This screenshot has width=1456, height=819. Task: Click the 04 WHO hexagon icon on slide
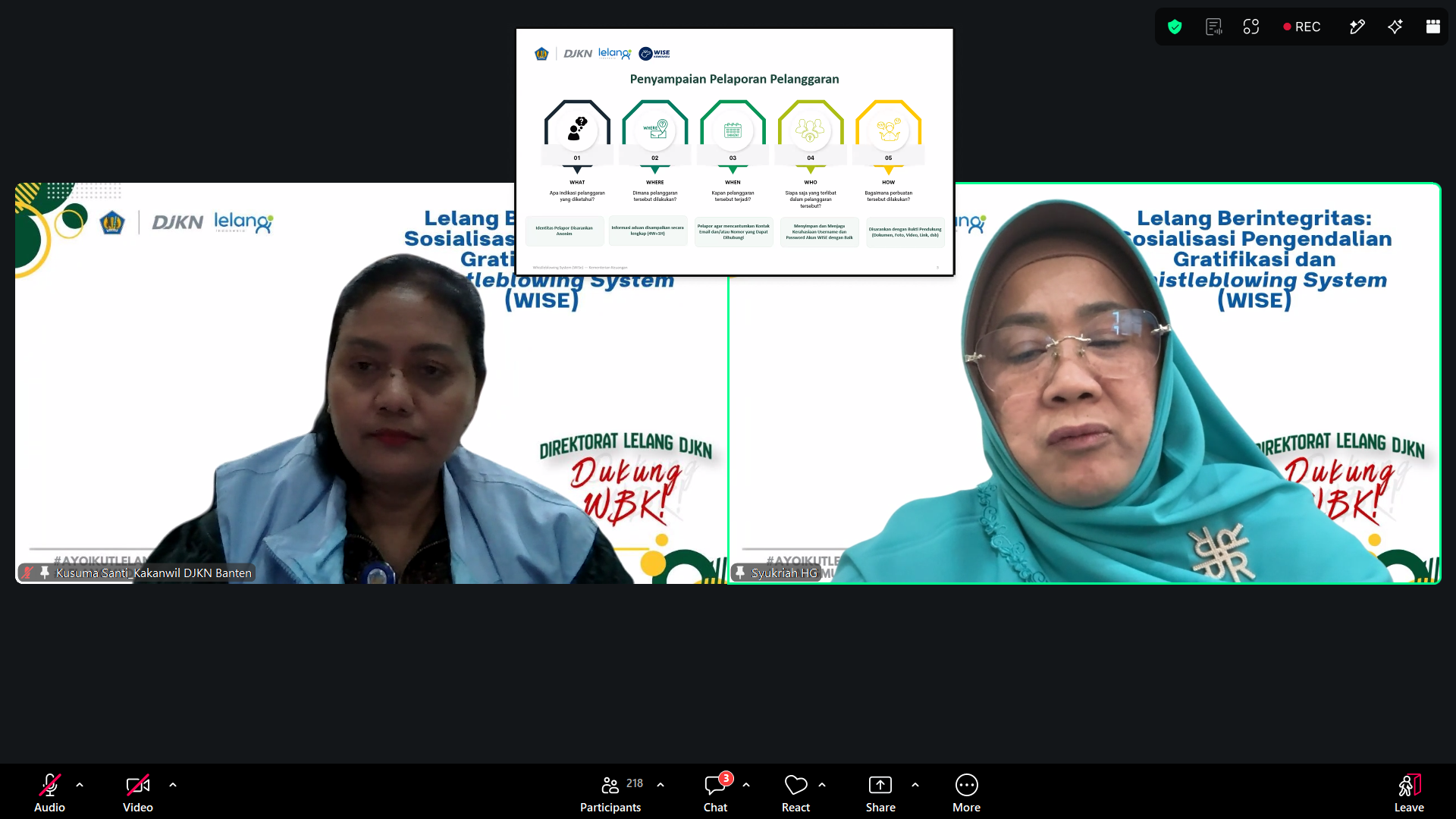tap(811, 129)
